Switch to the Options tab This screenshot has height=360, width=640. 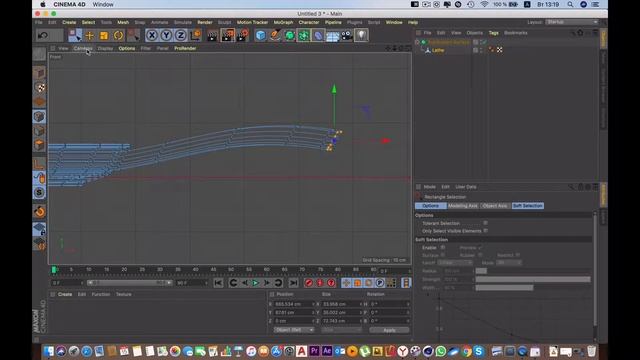(431, 206)
